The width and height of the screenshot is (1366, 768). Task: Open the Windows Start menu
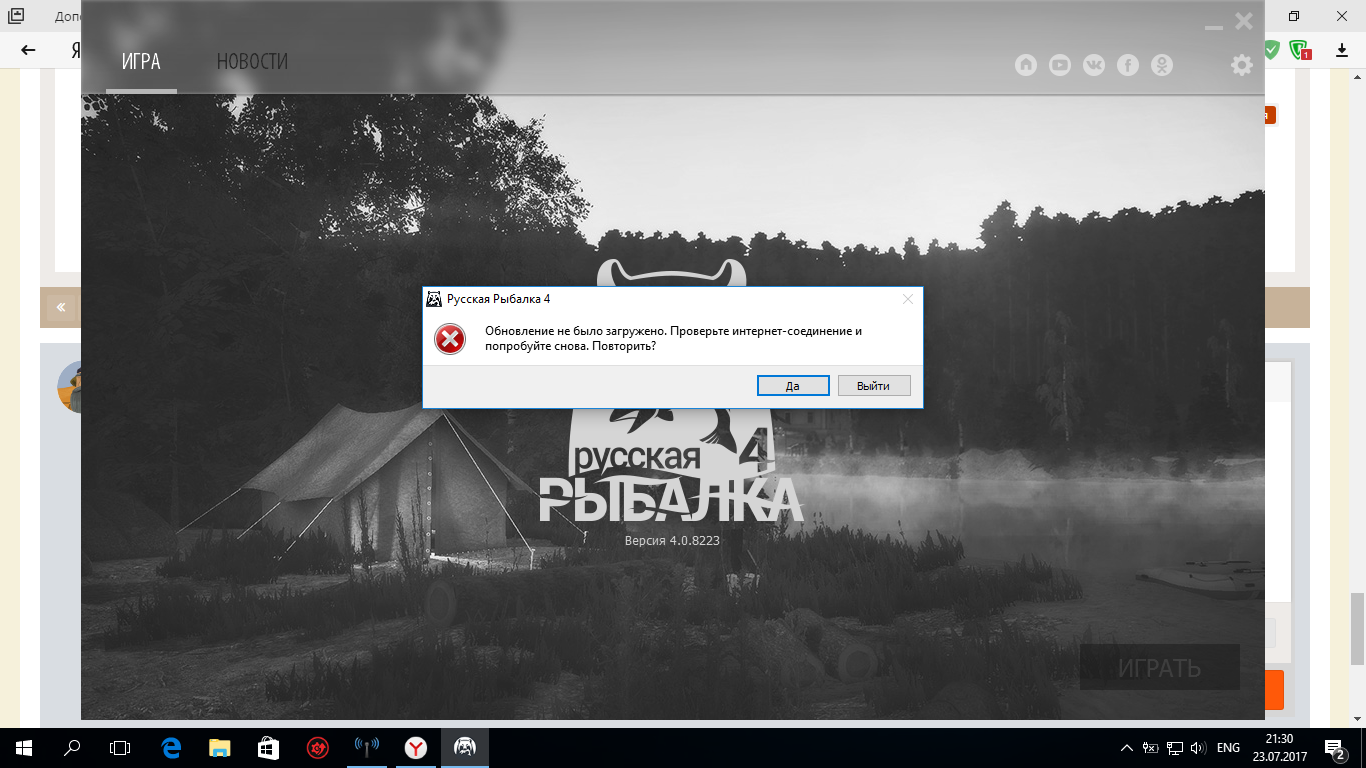point(23,747)
